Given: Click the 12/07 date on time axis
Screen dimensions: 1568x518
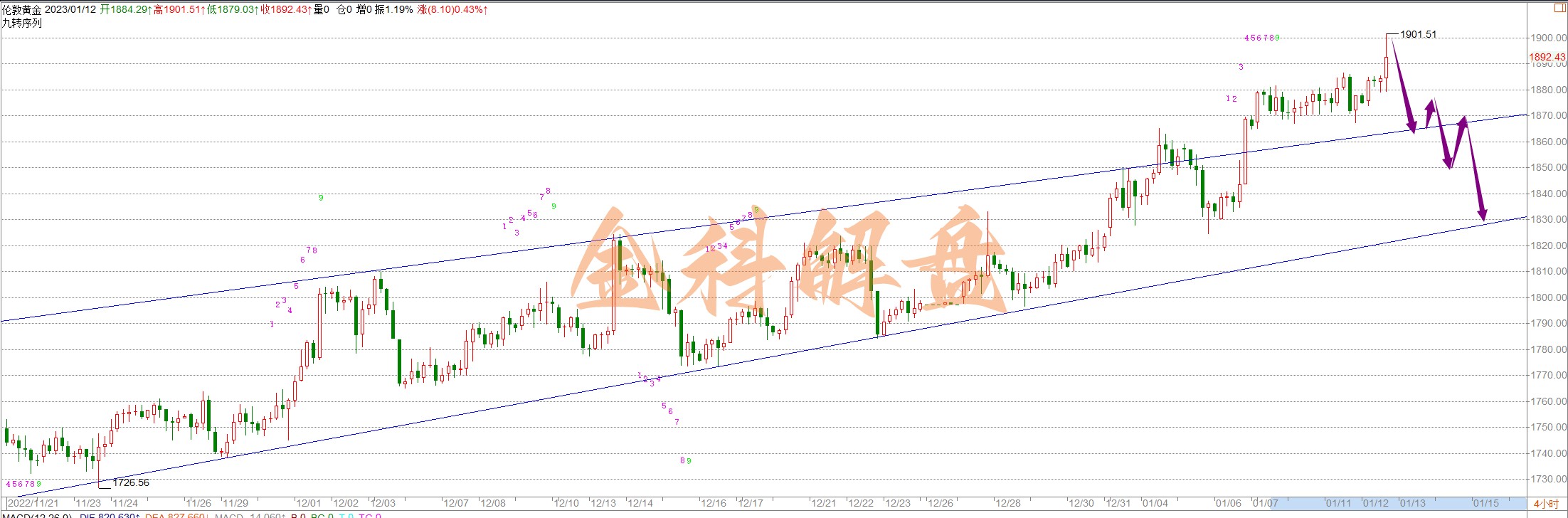Looking at the screenshot, I should click(456, 503).
